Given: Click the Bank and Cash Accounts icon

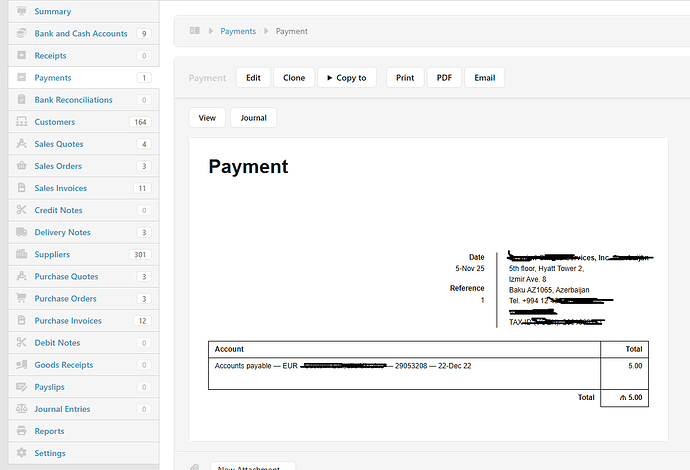Looking at the screenshot, I should (21, 33).
